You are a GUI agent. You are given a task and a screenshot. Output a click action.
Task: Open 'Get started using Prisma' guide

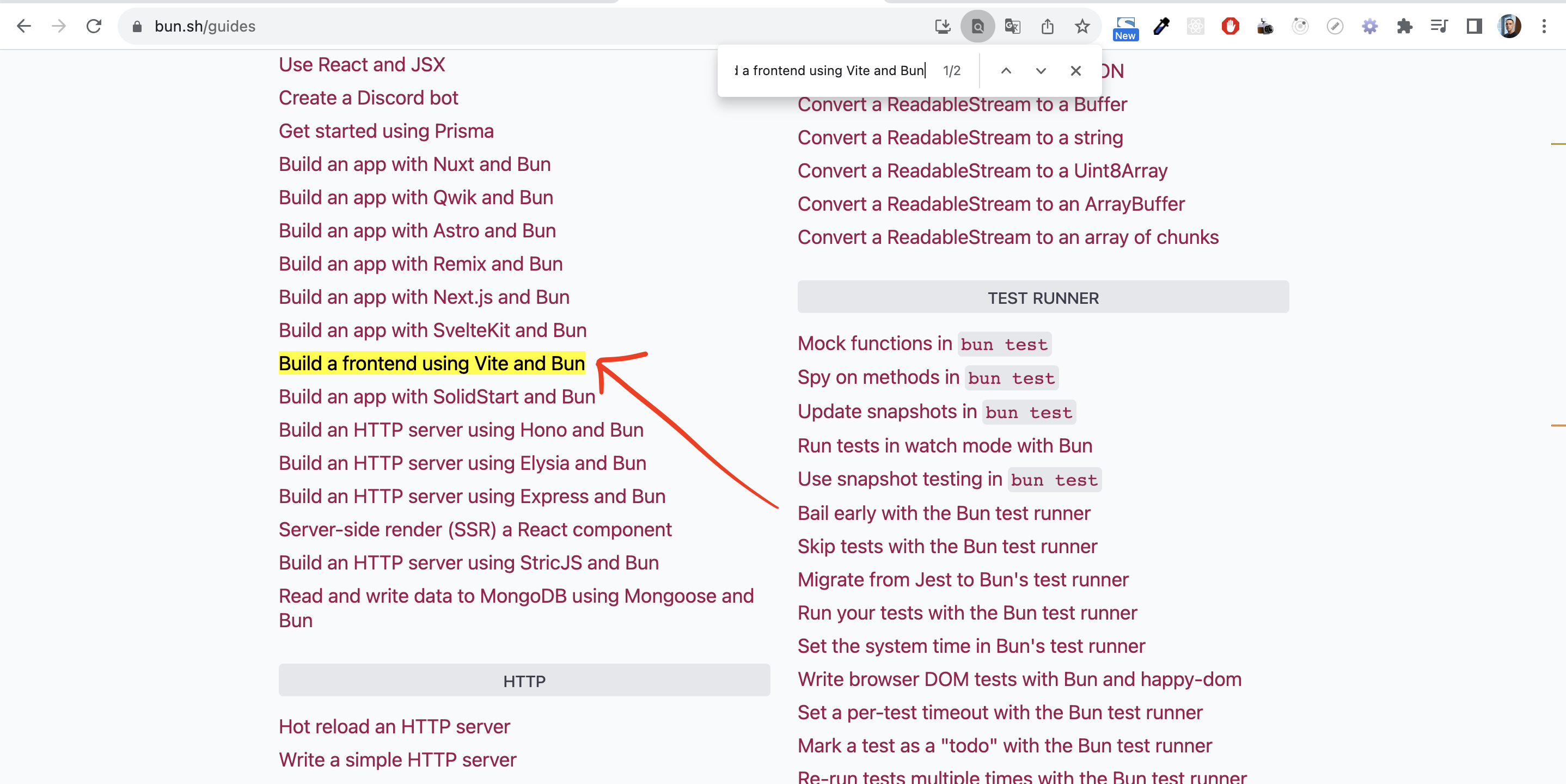pyautogui.click(x=386, y=131)
